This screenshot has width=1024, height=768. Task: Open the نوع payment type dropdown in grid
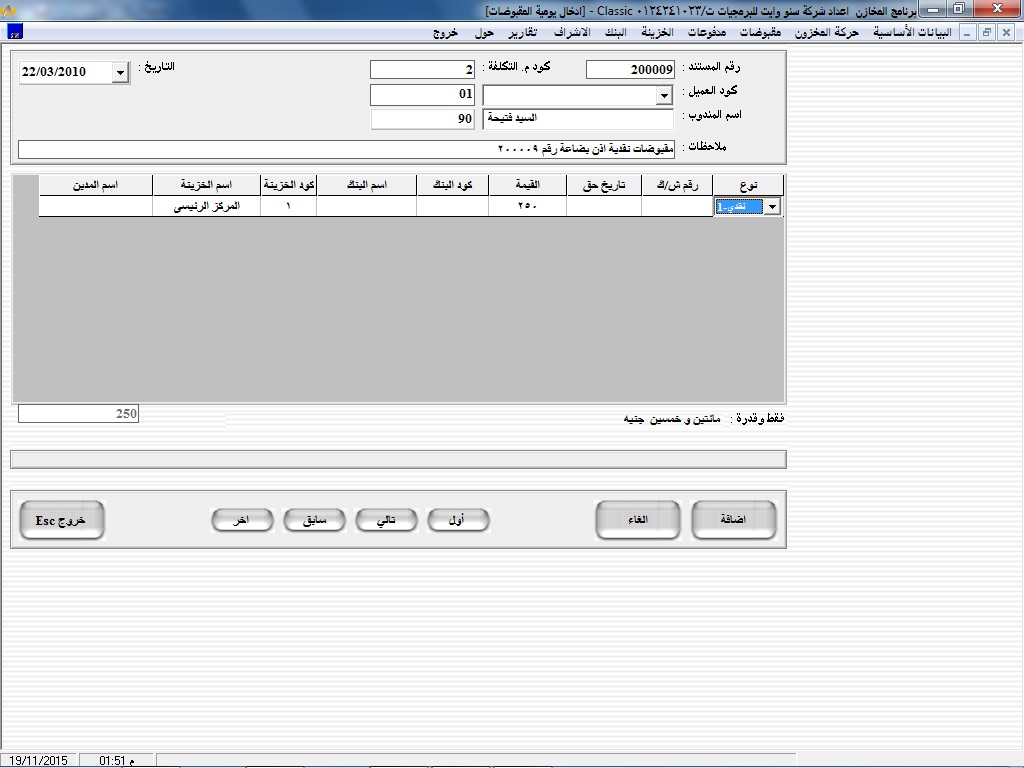pyautogui.click(x=771, y=207)
